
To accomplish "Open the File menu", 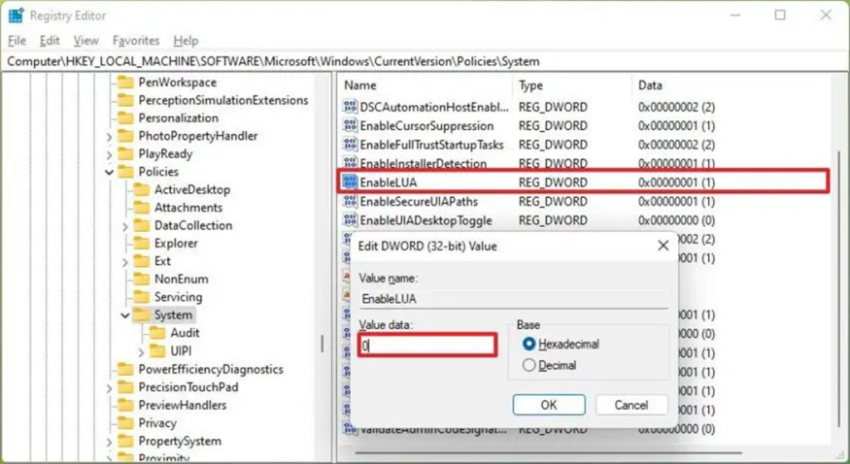I will click(x=17, y=41).
